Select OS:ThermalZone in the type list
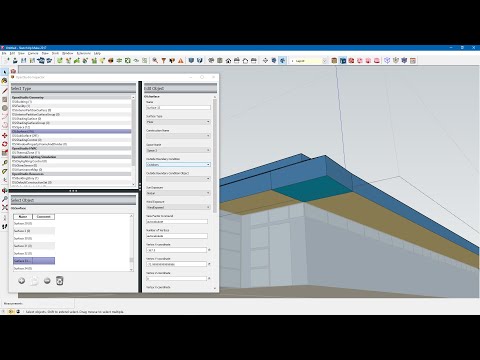 tap(71, 153)
